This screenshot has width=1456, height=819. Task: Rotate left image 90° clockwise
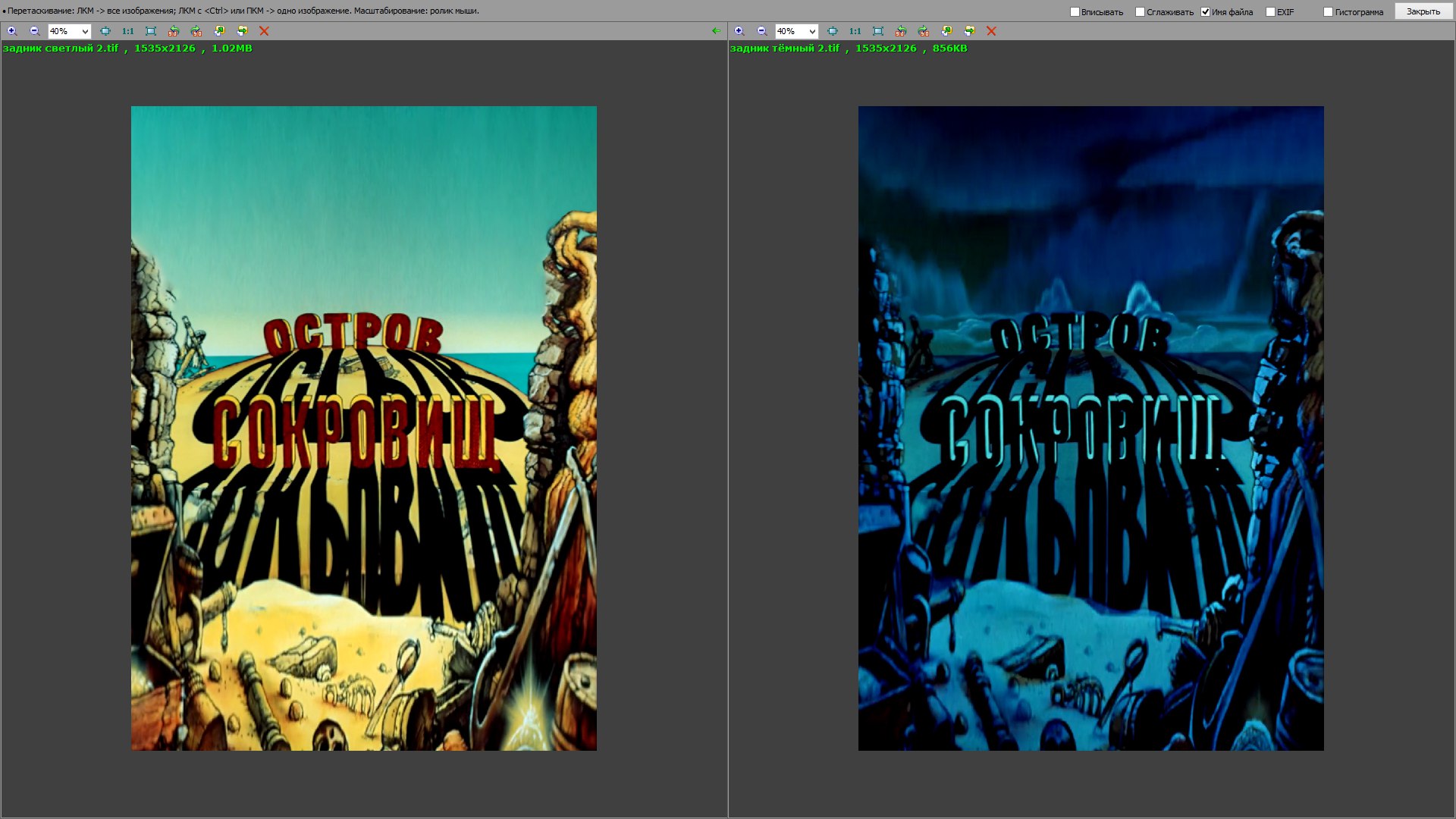pyautogui.click(x=196, y=31)
